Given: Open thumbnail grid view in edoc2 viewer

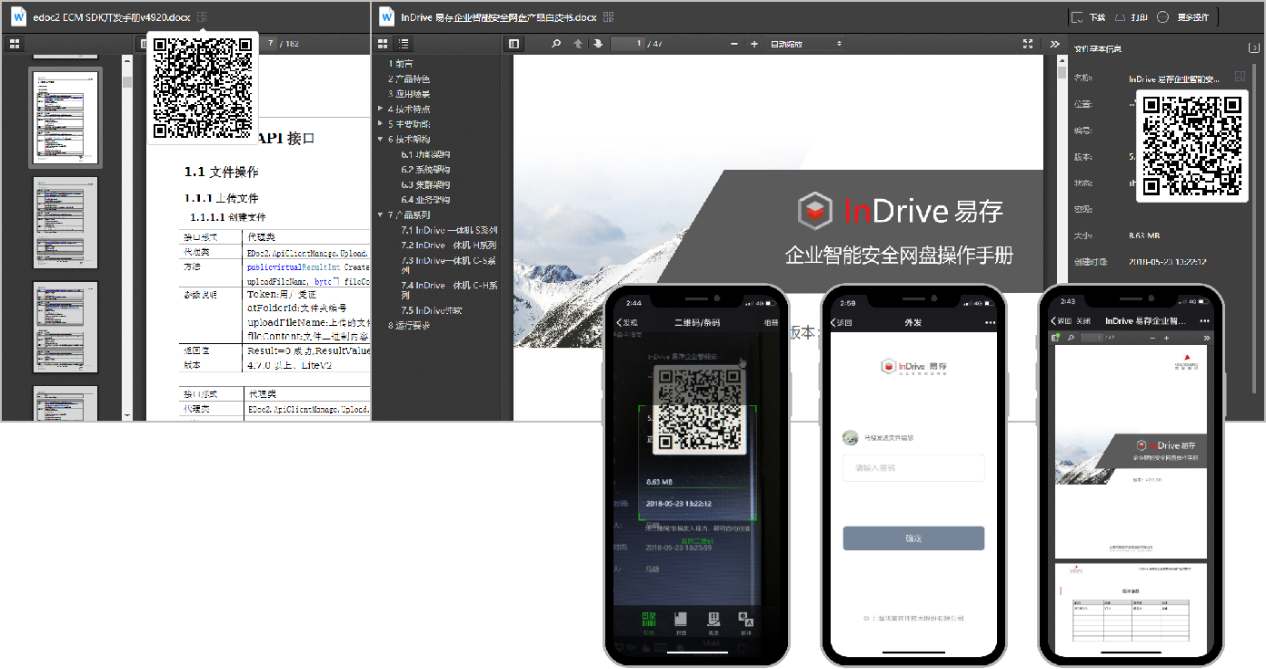Looking at the screenshot, I should pos(15,44).
